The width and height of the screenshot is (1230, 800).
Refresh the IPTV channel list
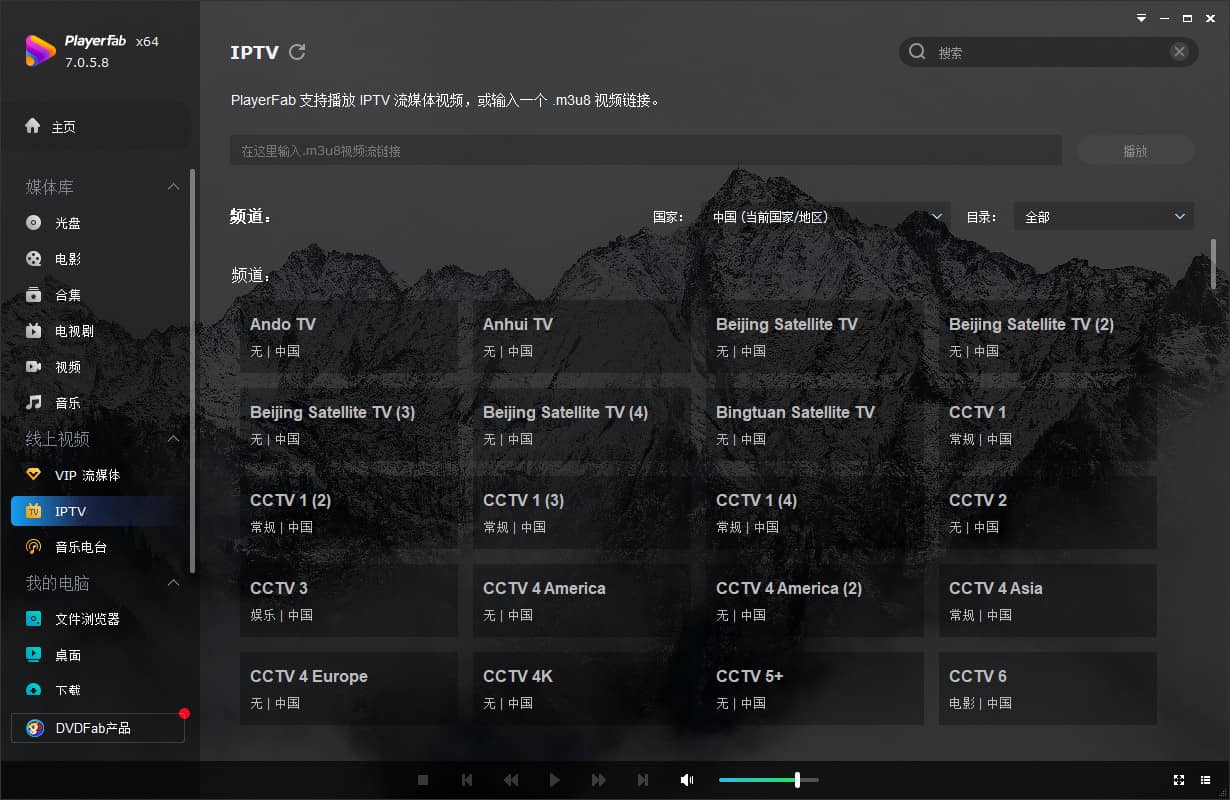coord(297,52)
